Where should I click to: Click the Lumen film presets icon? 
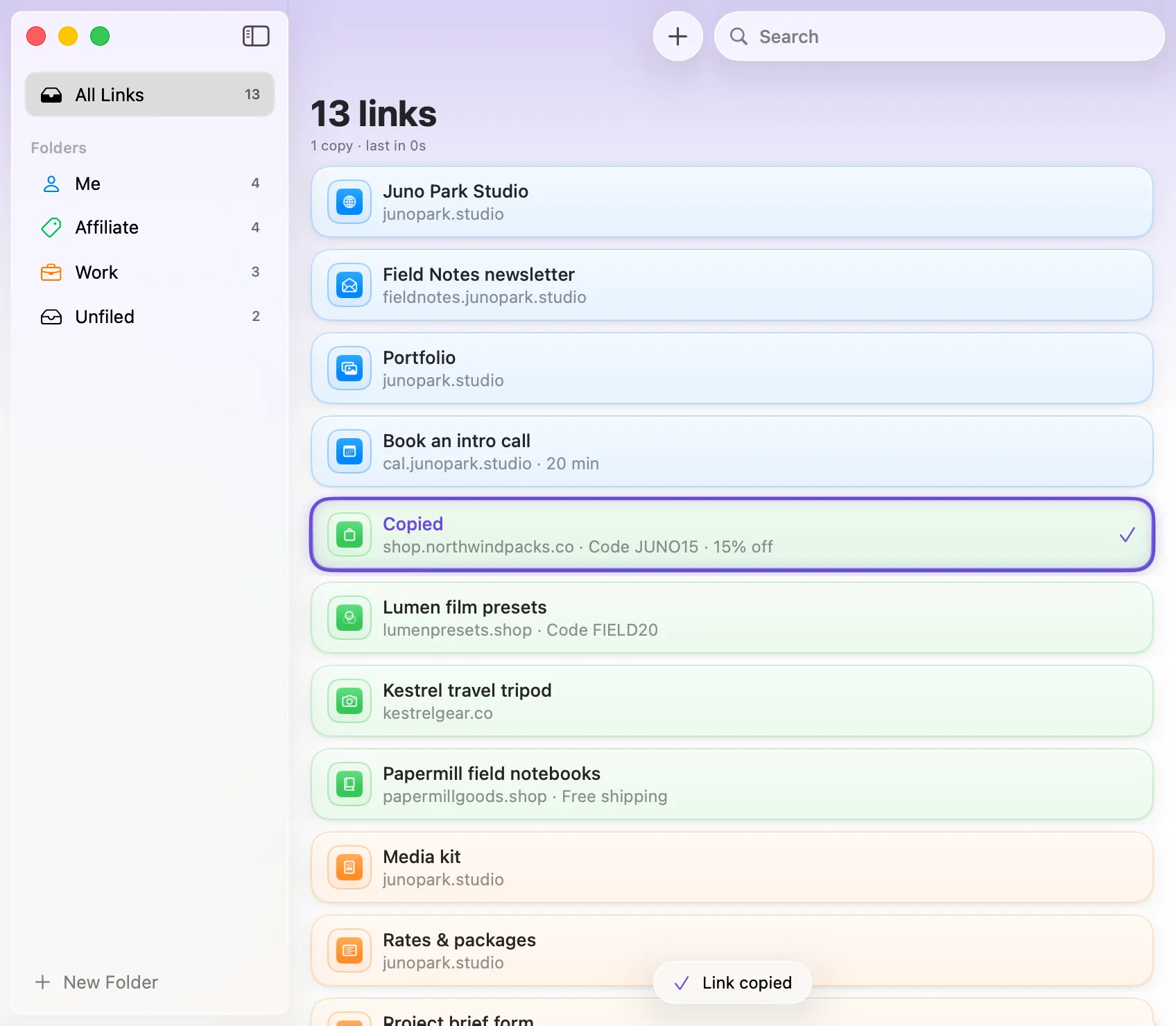click(349, 618)
